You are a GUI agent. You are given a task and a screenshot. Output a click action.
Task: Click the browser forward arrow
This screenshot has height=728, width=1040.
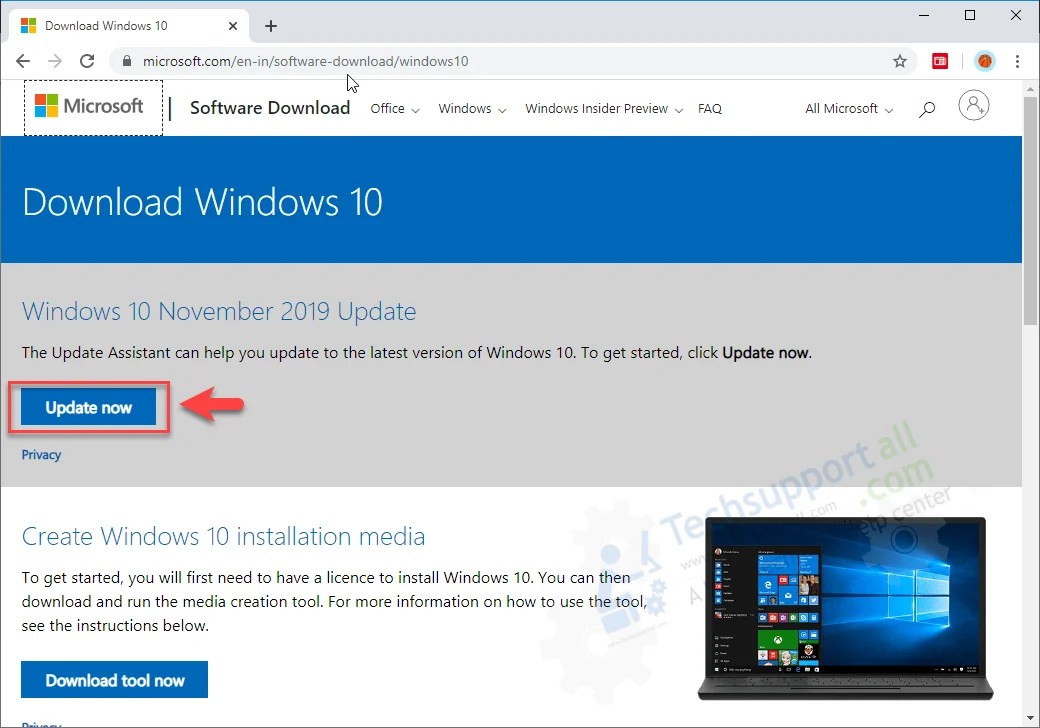click(55, 61)
